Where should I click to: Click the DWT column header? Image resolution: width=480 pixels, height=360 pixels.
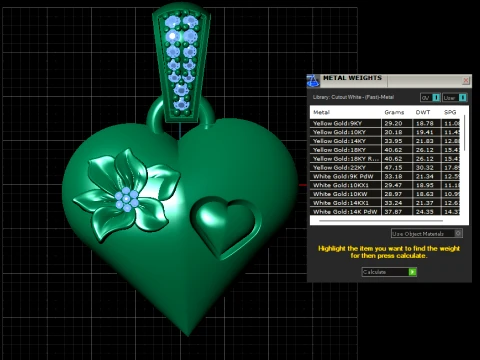click(423, 112)
